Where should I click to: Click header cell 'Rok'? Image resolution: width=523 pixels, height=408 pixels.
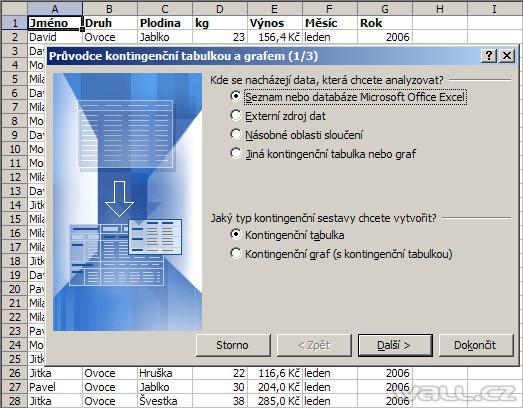(385, 23)
